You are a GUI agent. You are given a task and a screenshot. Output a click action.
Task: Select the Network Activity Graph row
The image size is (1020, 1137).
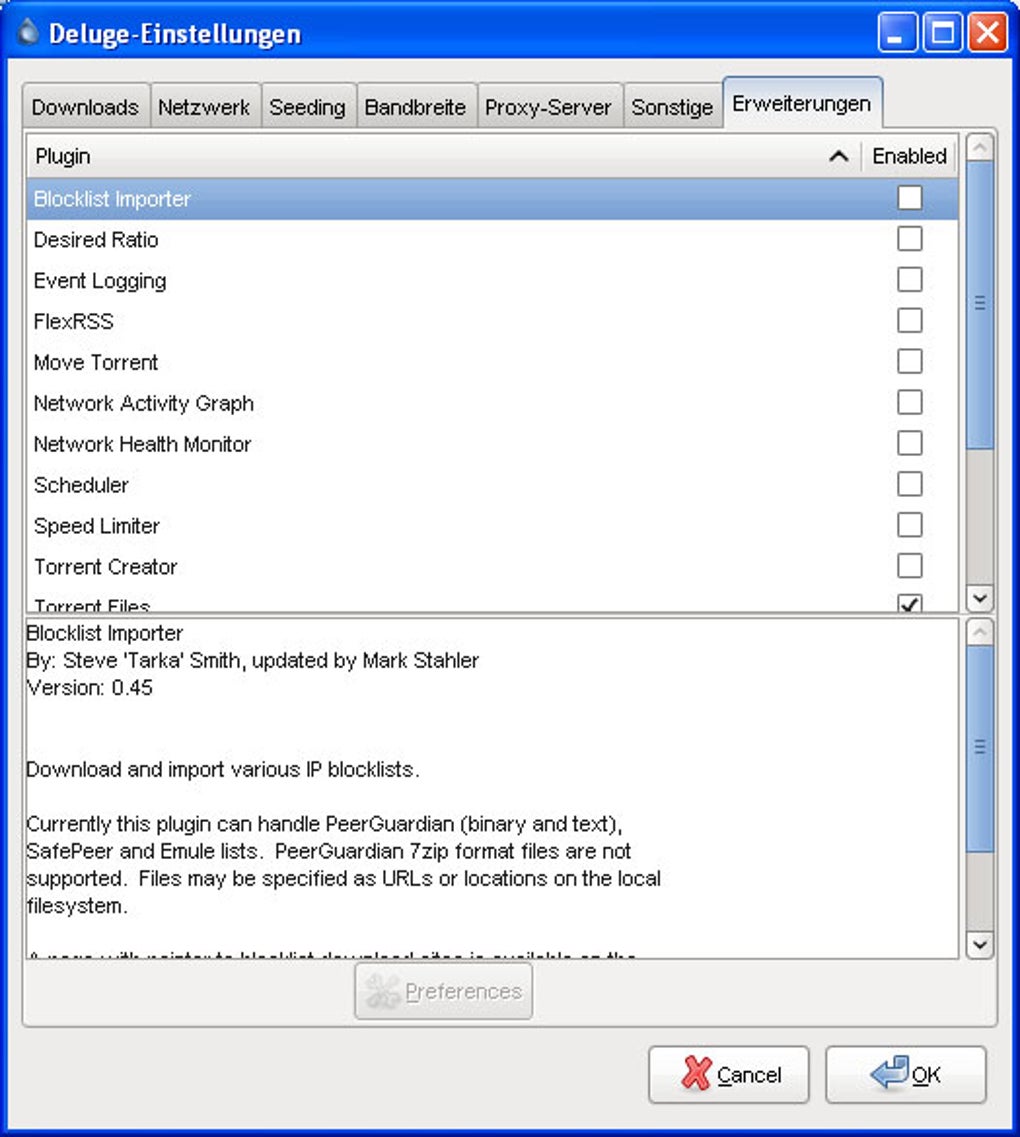(x=492, y=402)
